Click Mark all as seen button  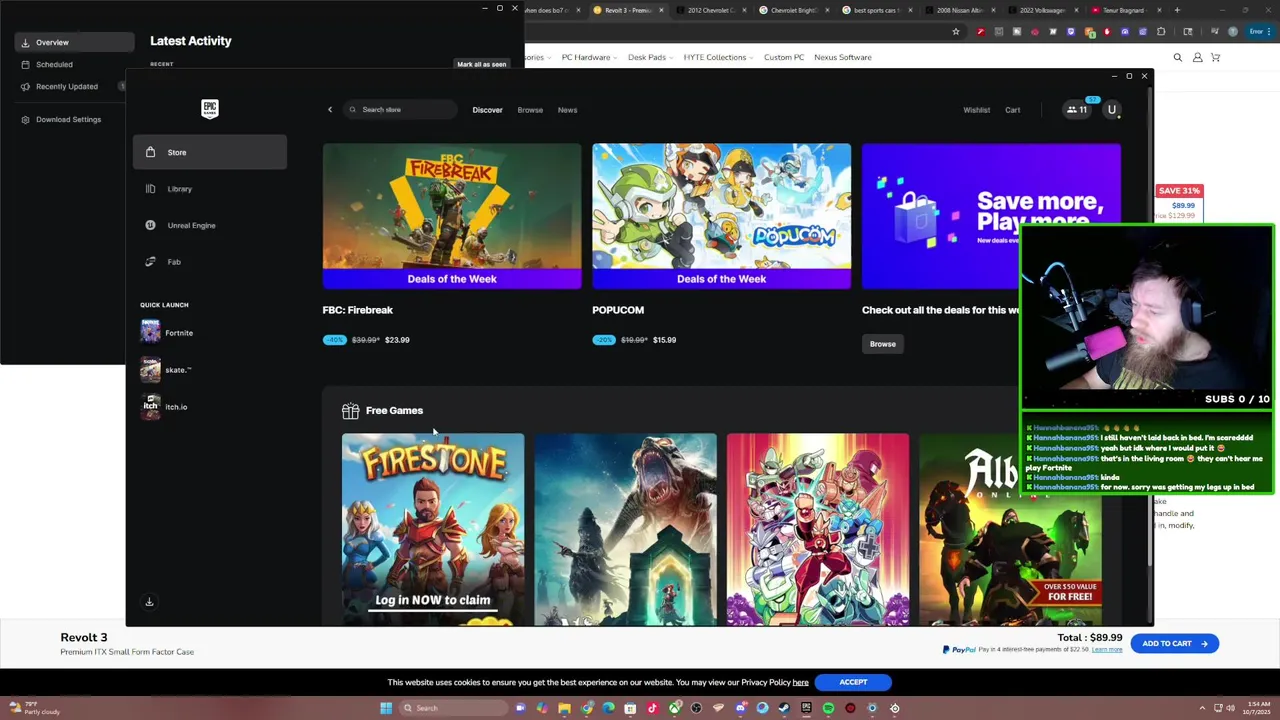pyautogui.click(x=482, y=64)
